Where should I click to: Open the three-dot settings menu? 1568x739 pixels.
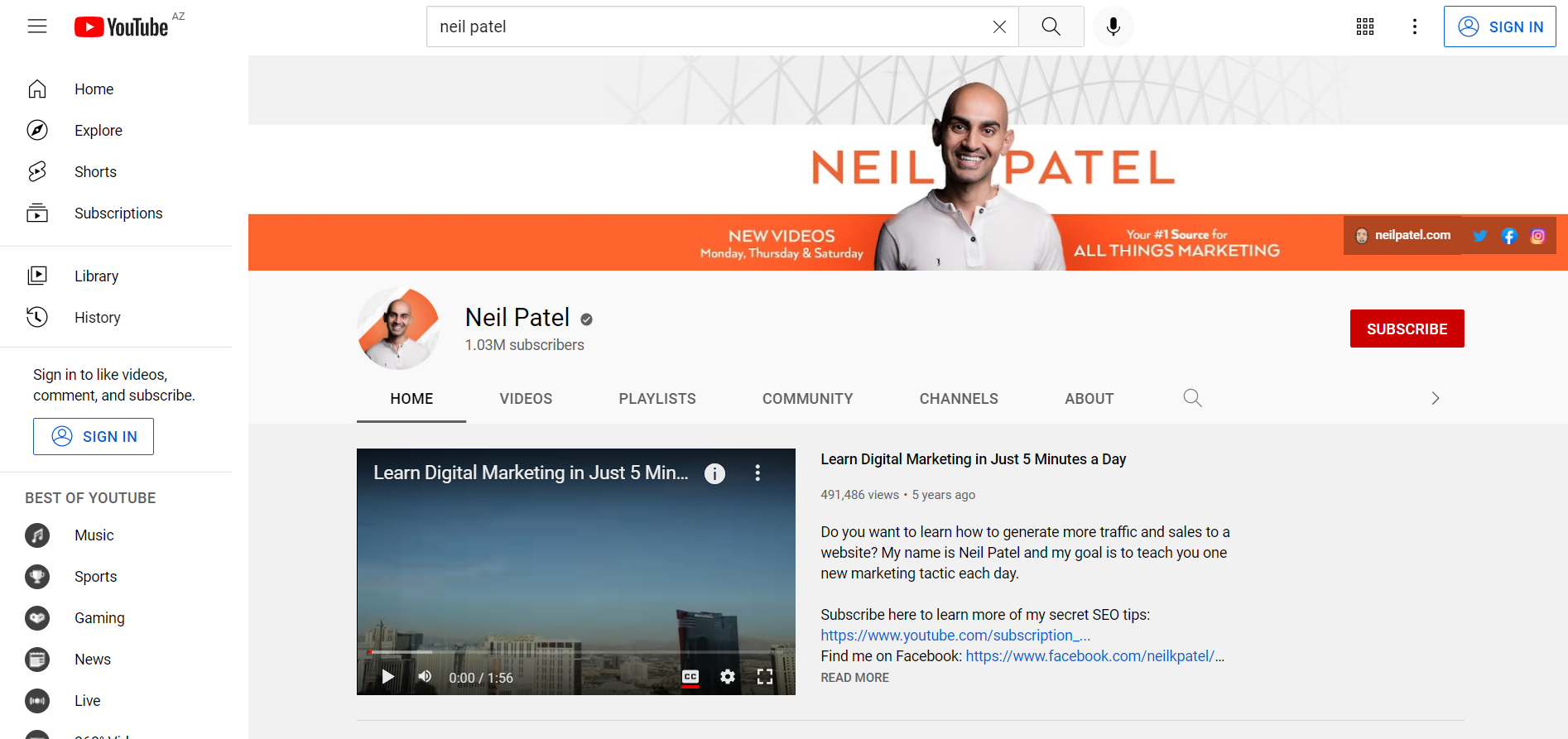coord(1415,26)
